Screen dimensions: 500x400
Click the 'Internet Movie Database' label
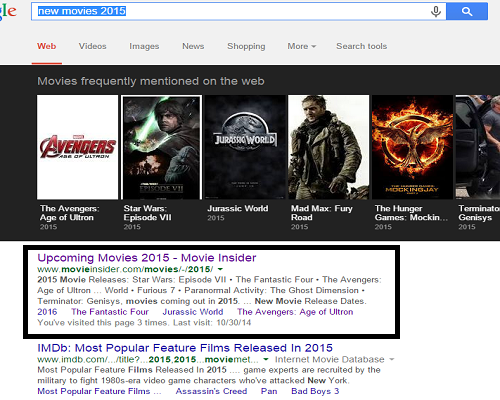pos(329,360)
